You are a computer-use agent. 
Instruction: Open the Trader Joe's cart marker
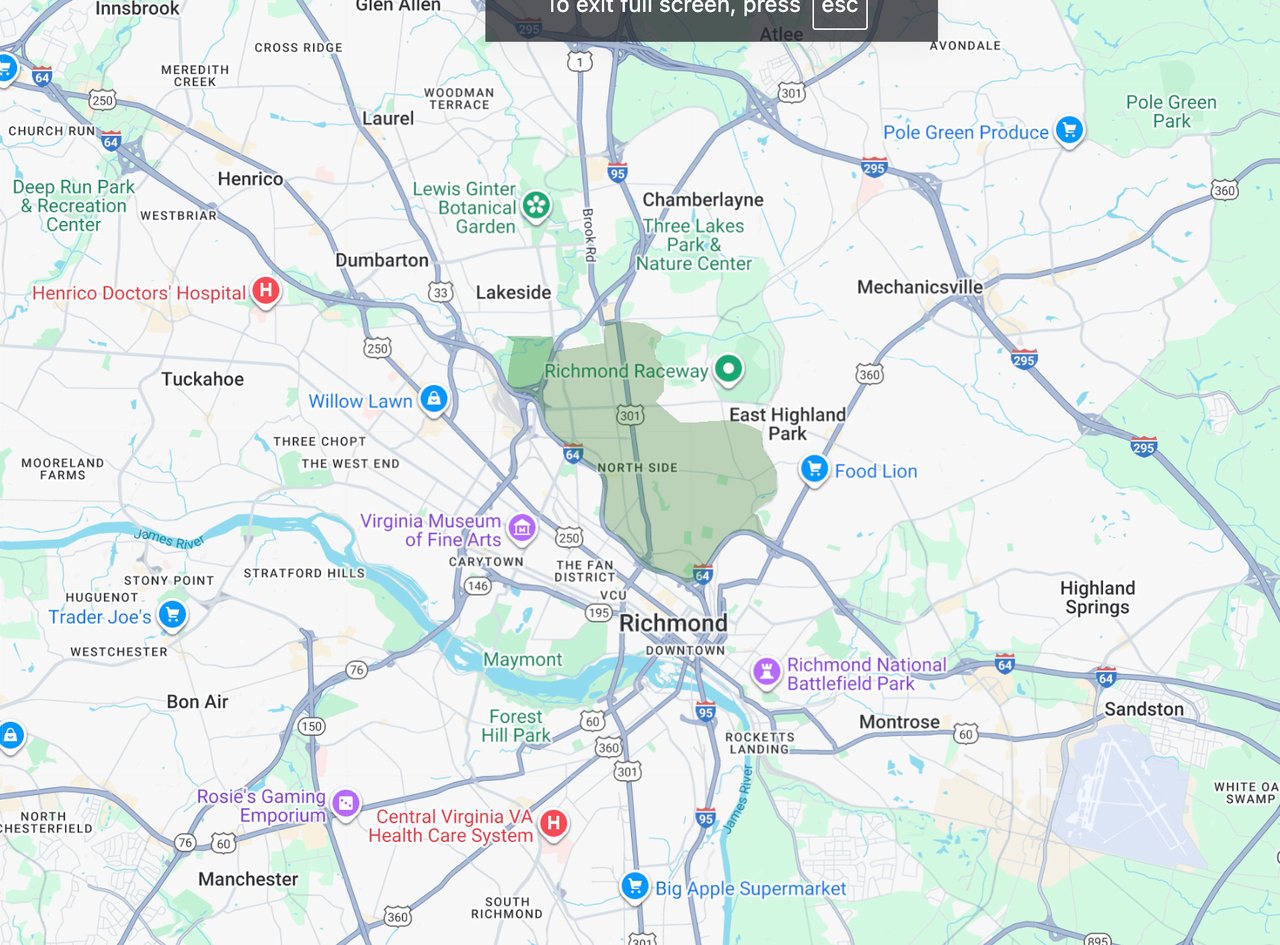click(173, 615)
